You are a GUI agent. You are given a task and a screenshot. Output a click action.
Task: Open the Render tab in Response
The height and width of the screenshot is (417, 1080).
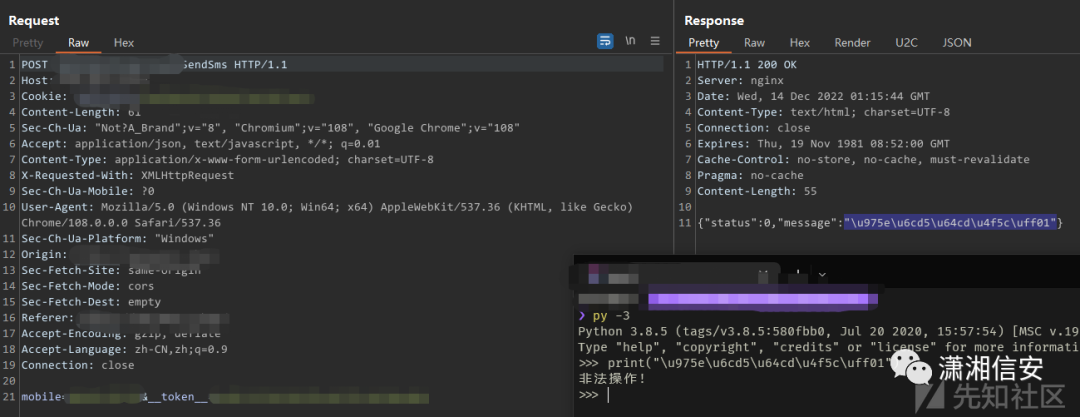tap(852, 43)
